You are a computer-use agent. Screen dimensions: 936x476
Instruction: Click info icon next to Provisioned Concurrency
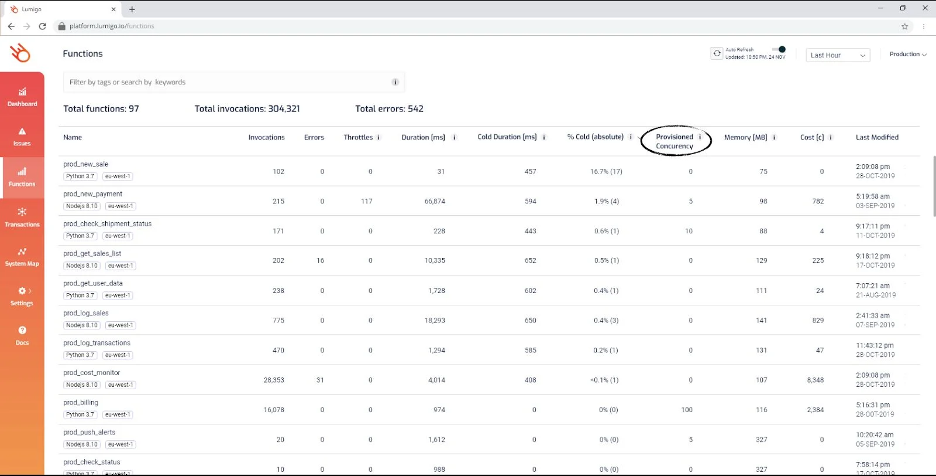(699, 137)
